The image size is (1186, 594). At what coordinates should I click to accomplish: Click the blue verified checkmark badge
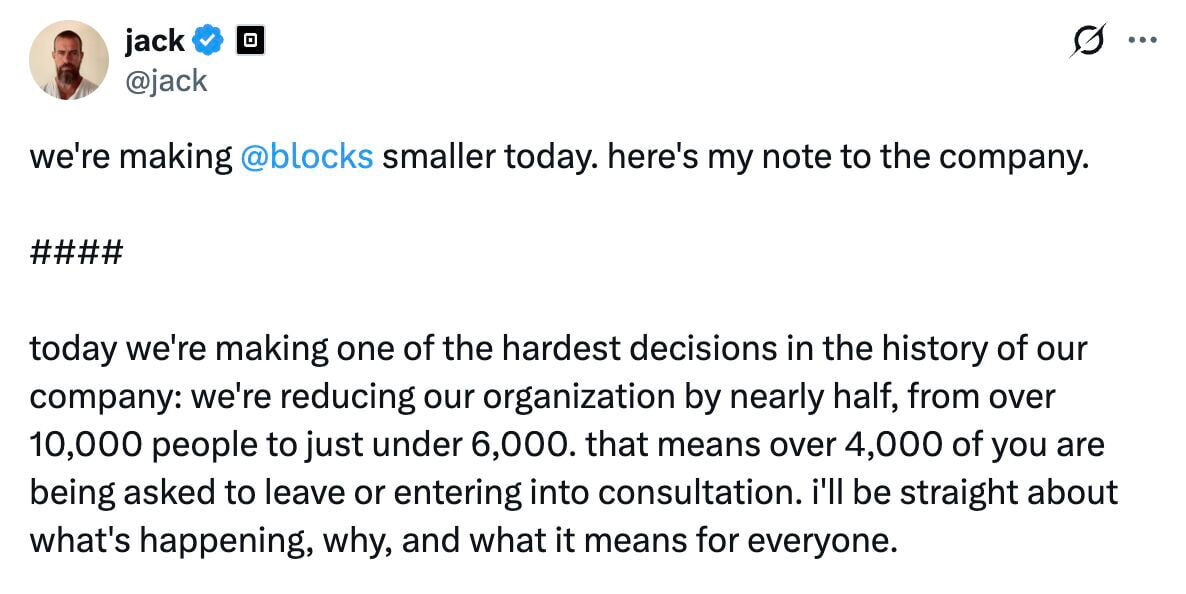click(208, 42)
